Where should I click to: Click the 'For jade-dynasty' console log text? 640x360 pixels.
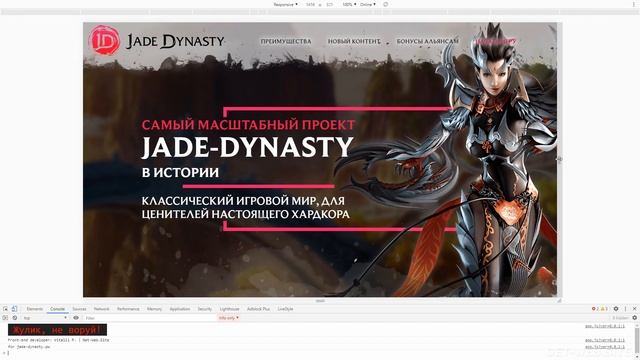click(x=29, y=347)
